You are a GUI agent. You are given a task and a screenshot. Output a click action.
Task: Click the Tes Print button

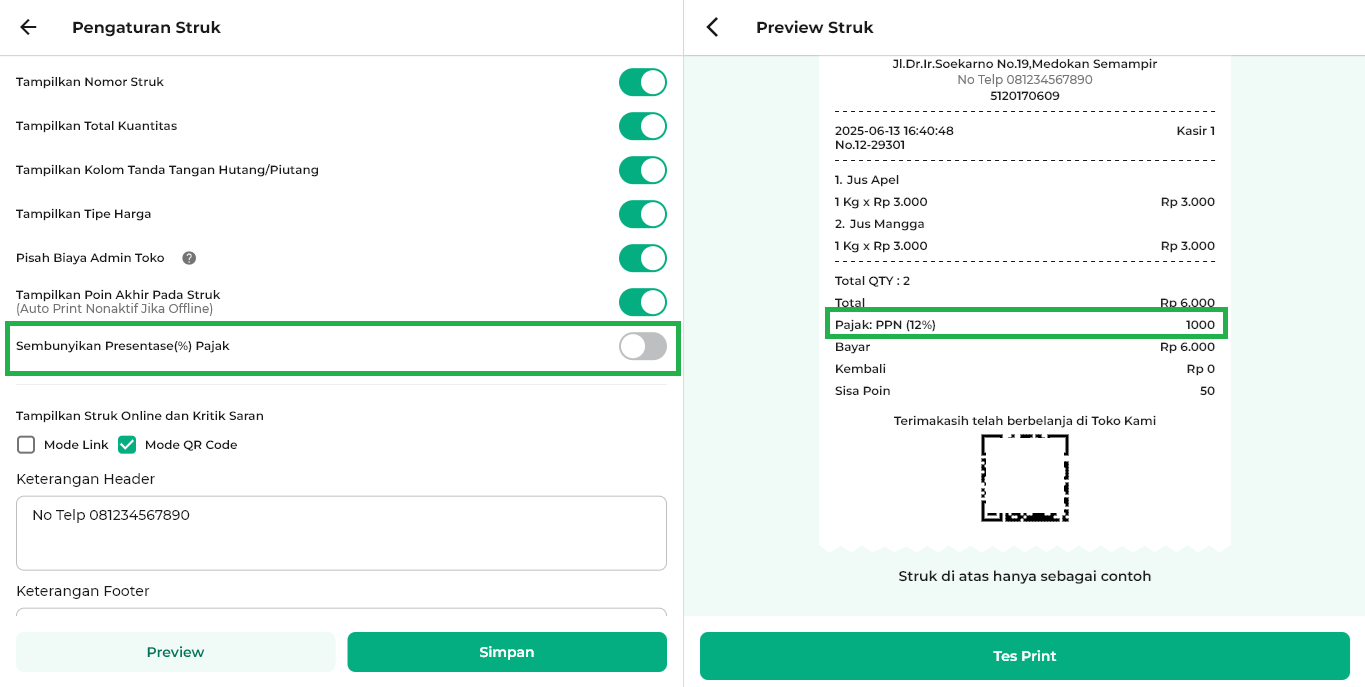point(1025,656)
